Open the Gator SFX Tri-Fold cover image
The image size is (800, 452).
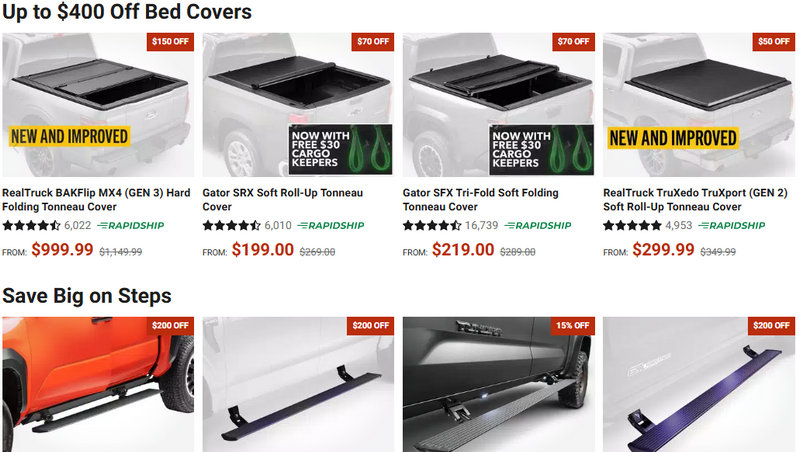coord(498,105)
